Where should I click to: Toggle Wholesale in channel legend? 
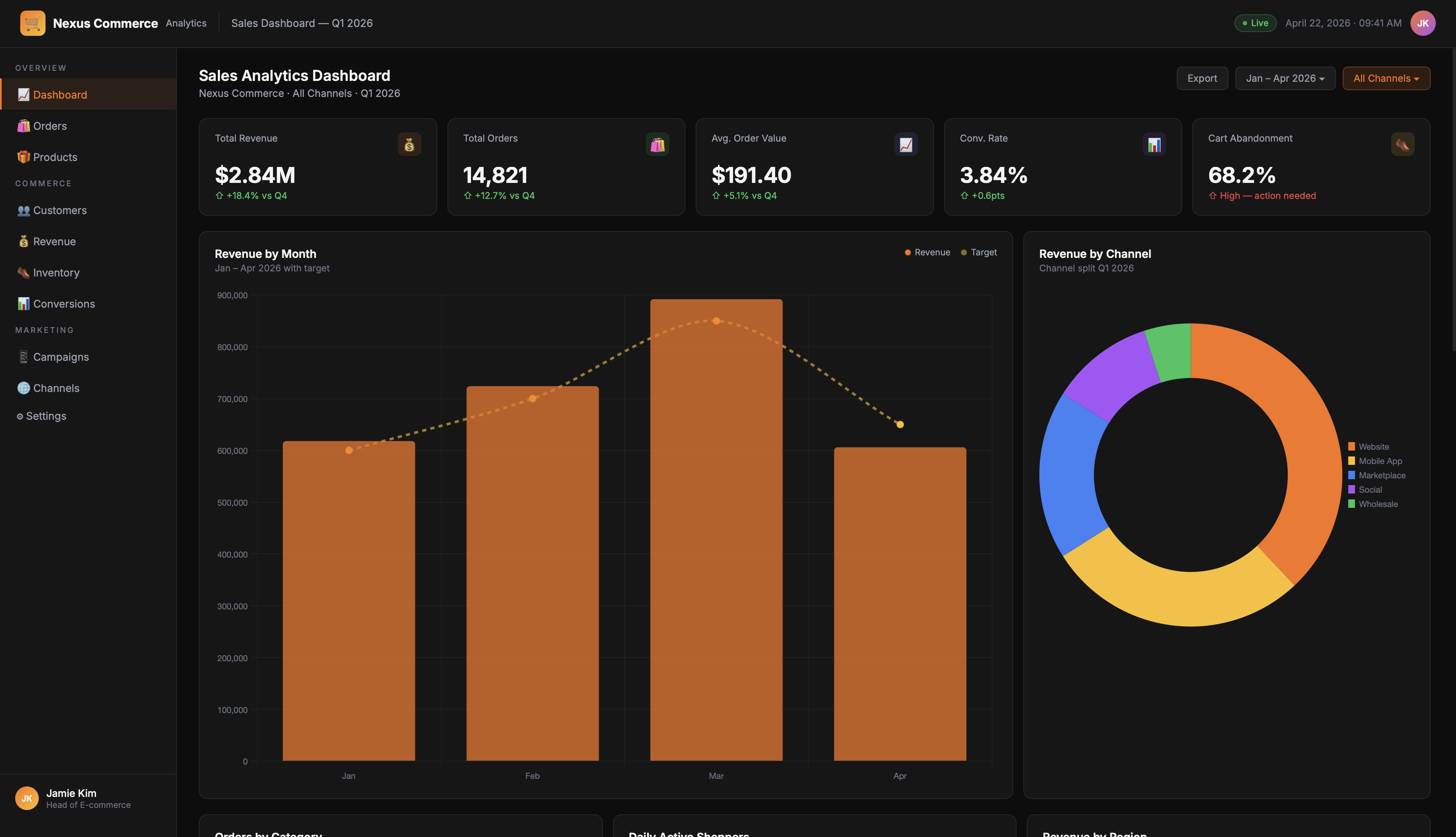pos(1373,504)
